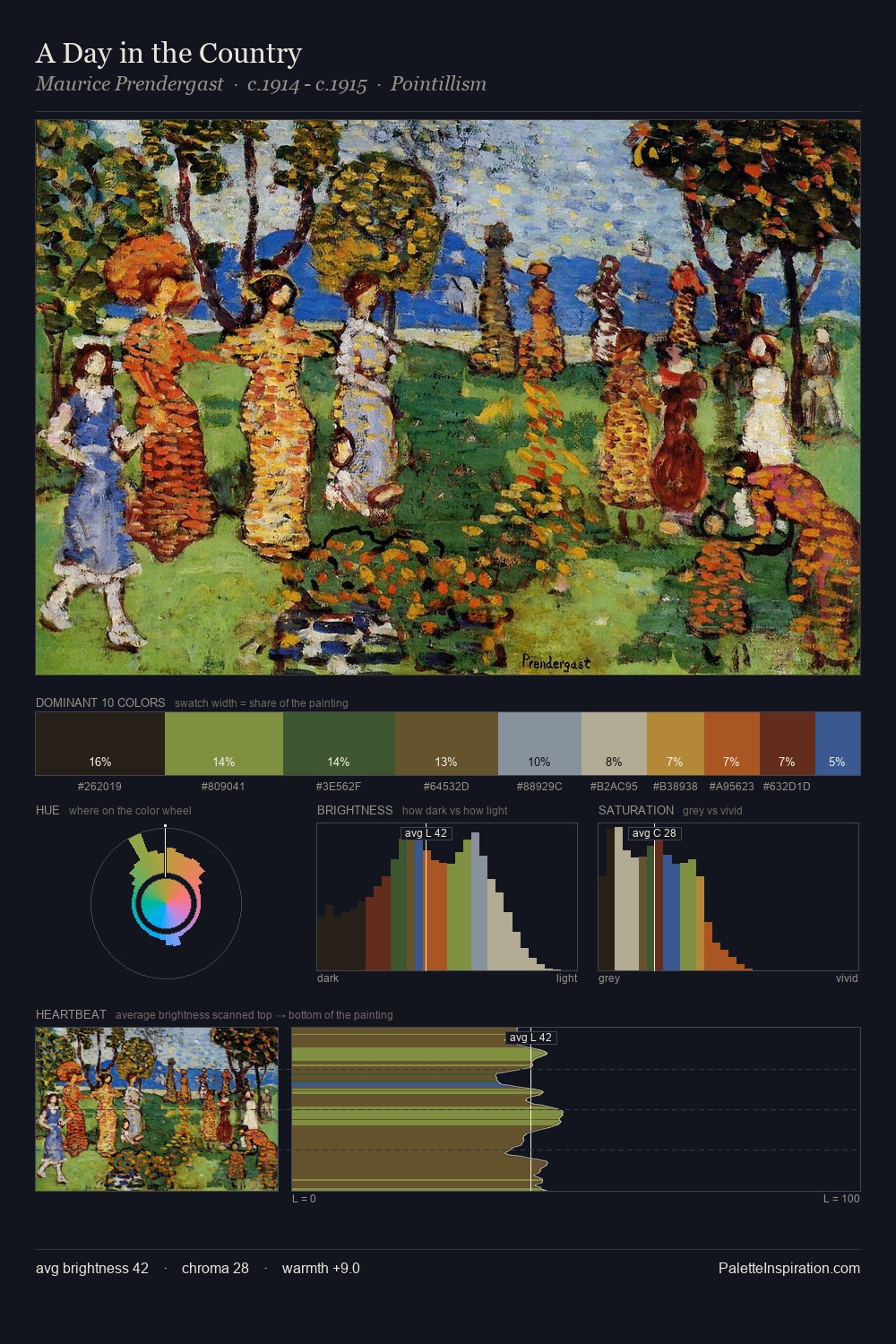This screenshot has width=896, height=1344.
Task: Click the "L = 100" axis label
Action: (x=841, y=1199)
